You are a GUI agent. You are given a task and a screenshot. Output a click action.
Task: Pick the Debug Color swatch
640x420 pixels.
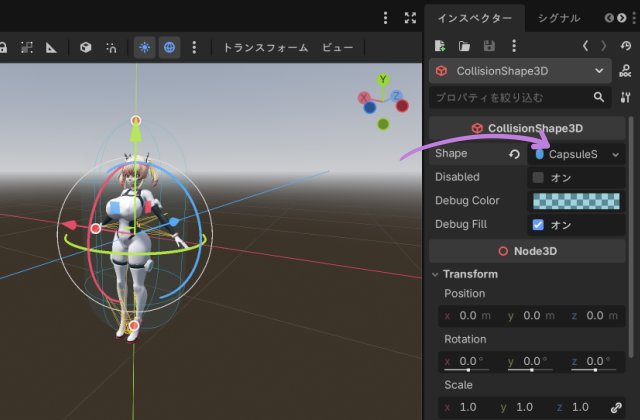(576, 201)
